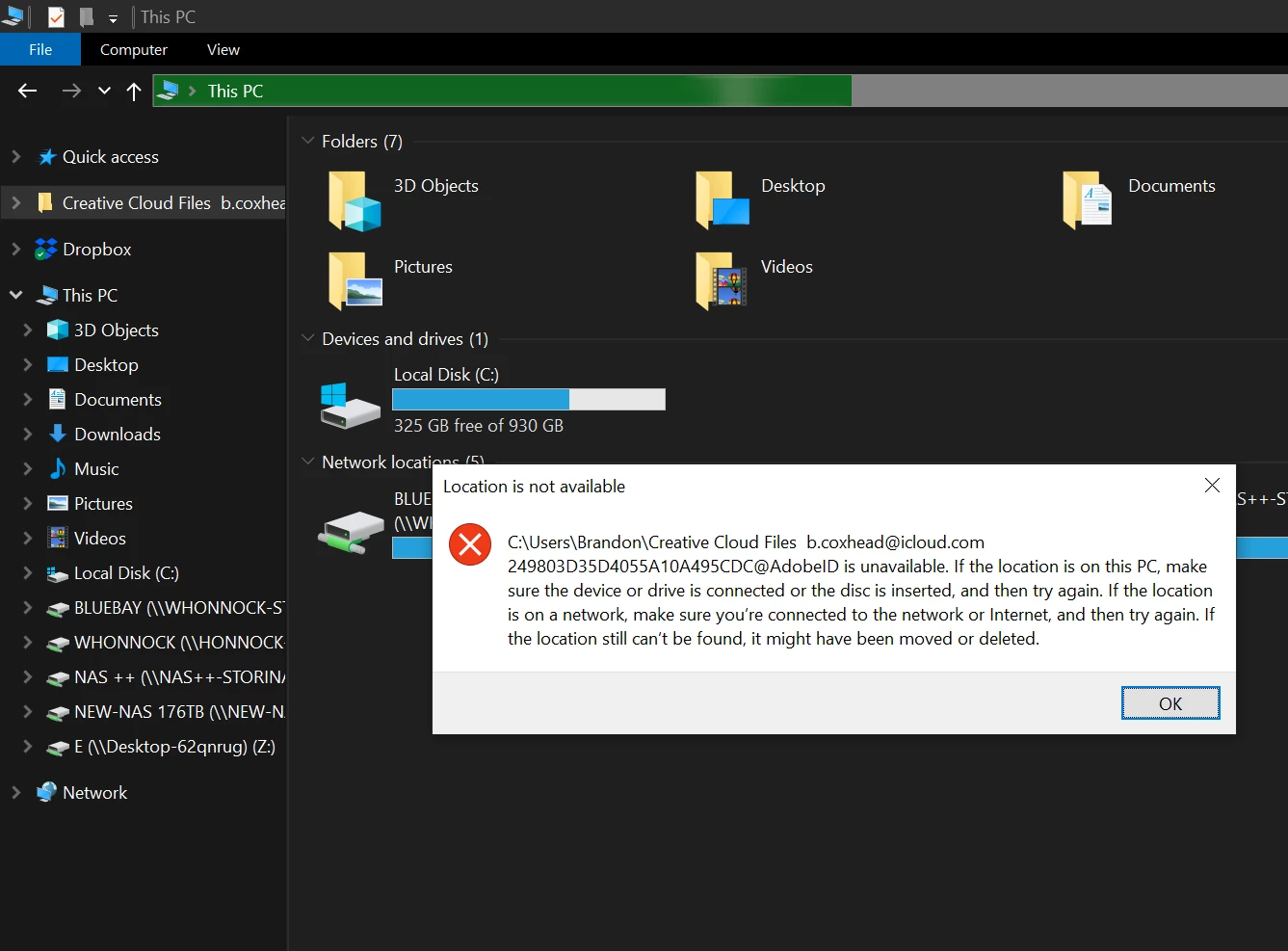This screenshot has height=951, width=1288.
Task: Go up one level with up arrow
Action: (134, 92)
